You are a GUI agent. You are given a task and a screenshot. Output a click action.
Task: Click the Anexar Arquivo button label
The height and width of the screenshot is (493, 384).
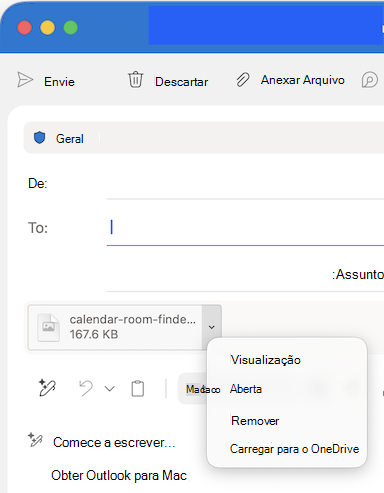[303, 80]
